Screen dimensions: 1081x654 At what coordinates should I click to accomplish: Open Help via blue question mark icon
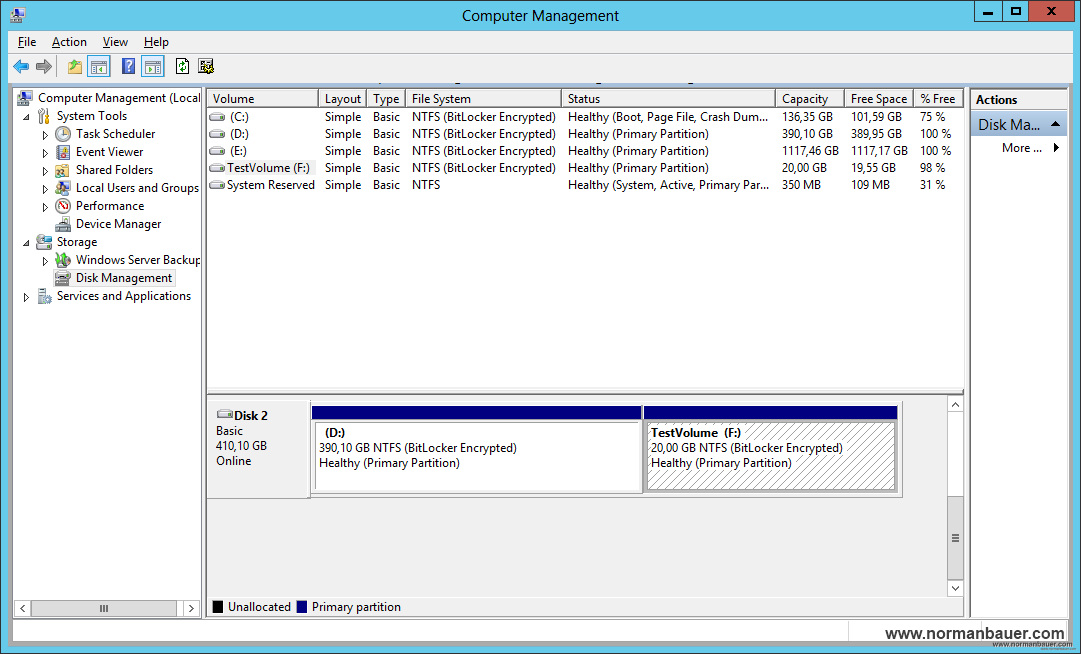click(128, 67)
